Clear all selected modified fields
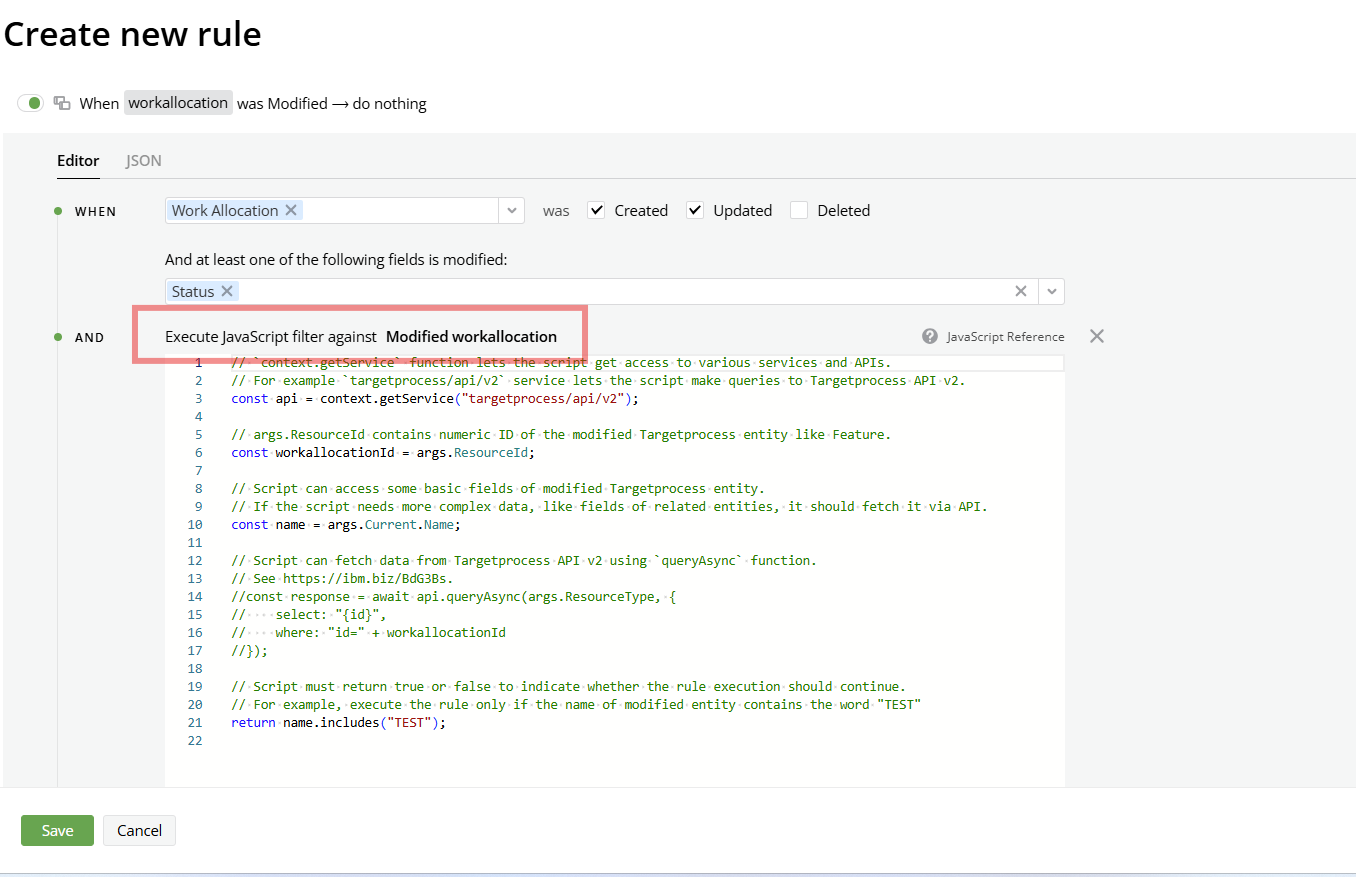 [x=1020, y=291]
